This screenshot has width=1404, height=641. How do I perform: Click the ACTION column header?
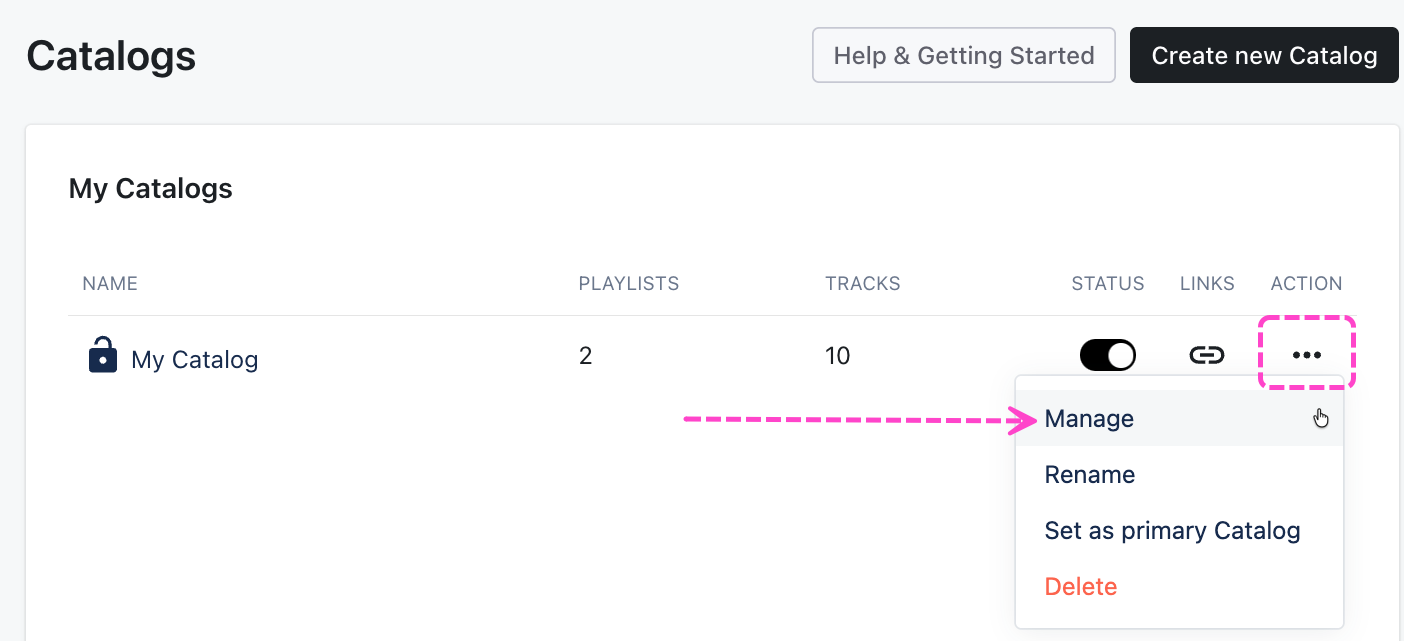pyautogui.click(x=1306, y=284)
